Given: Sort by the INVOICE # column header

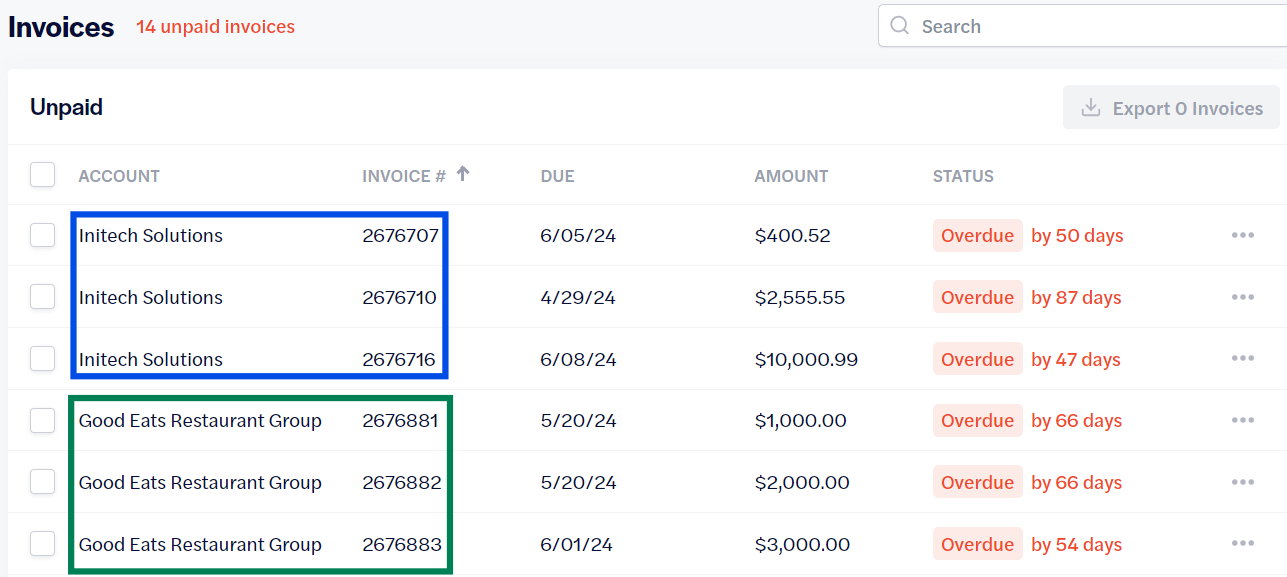Looking at the screenshot, I should (x=404, y=176).
